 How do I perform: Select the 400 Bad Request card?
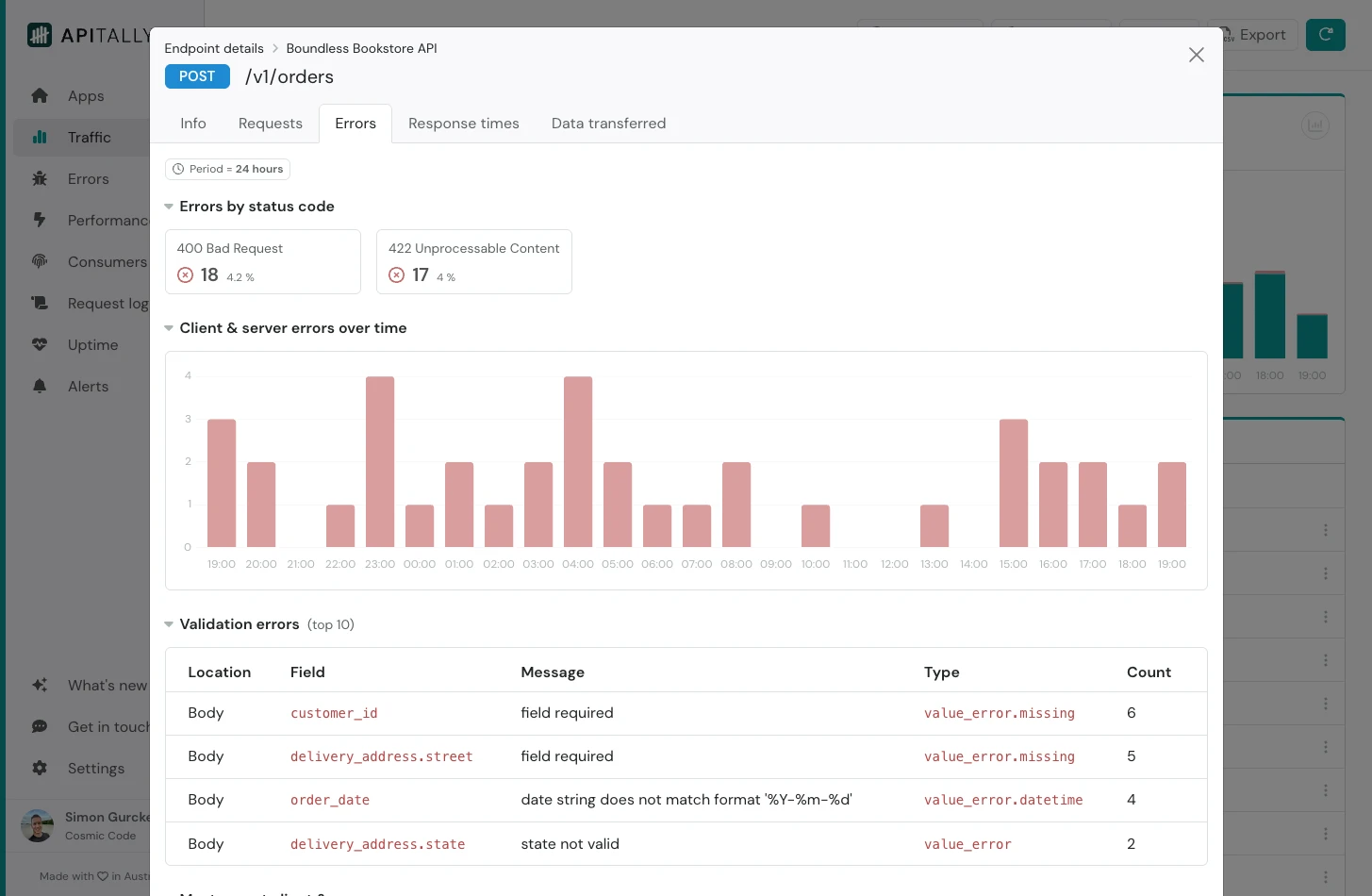[x=262, y=262]
